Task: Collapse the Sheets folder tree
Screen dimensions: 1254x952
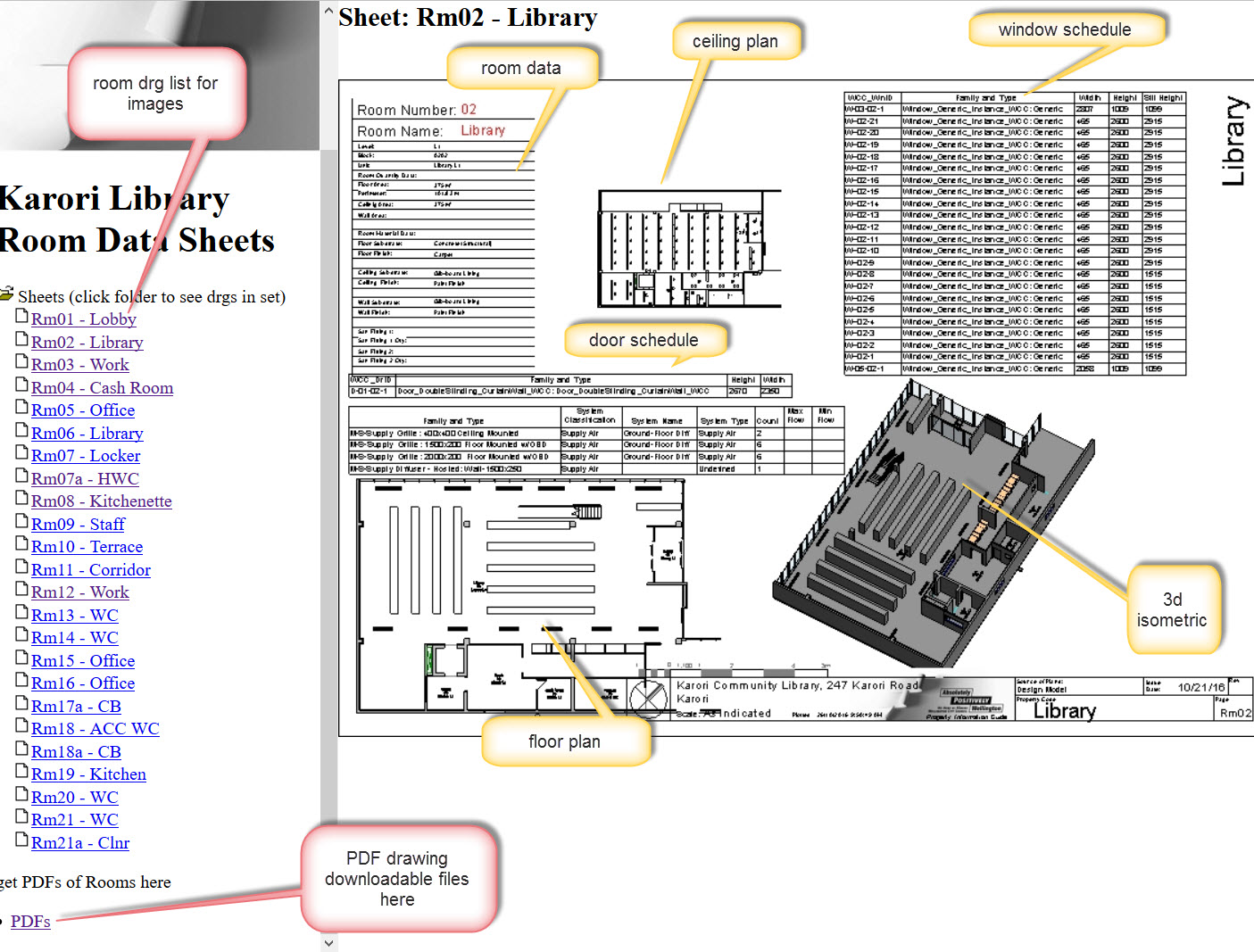Action: click(x=7, y=294)
